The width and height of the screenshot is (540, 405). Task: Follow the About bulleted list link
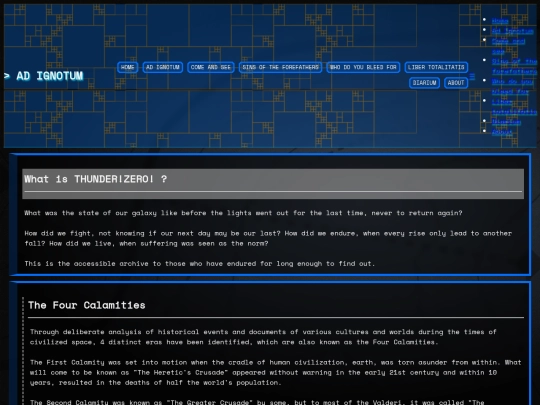pos(502,132)
